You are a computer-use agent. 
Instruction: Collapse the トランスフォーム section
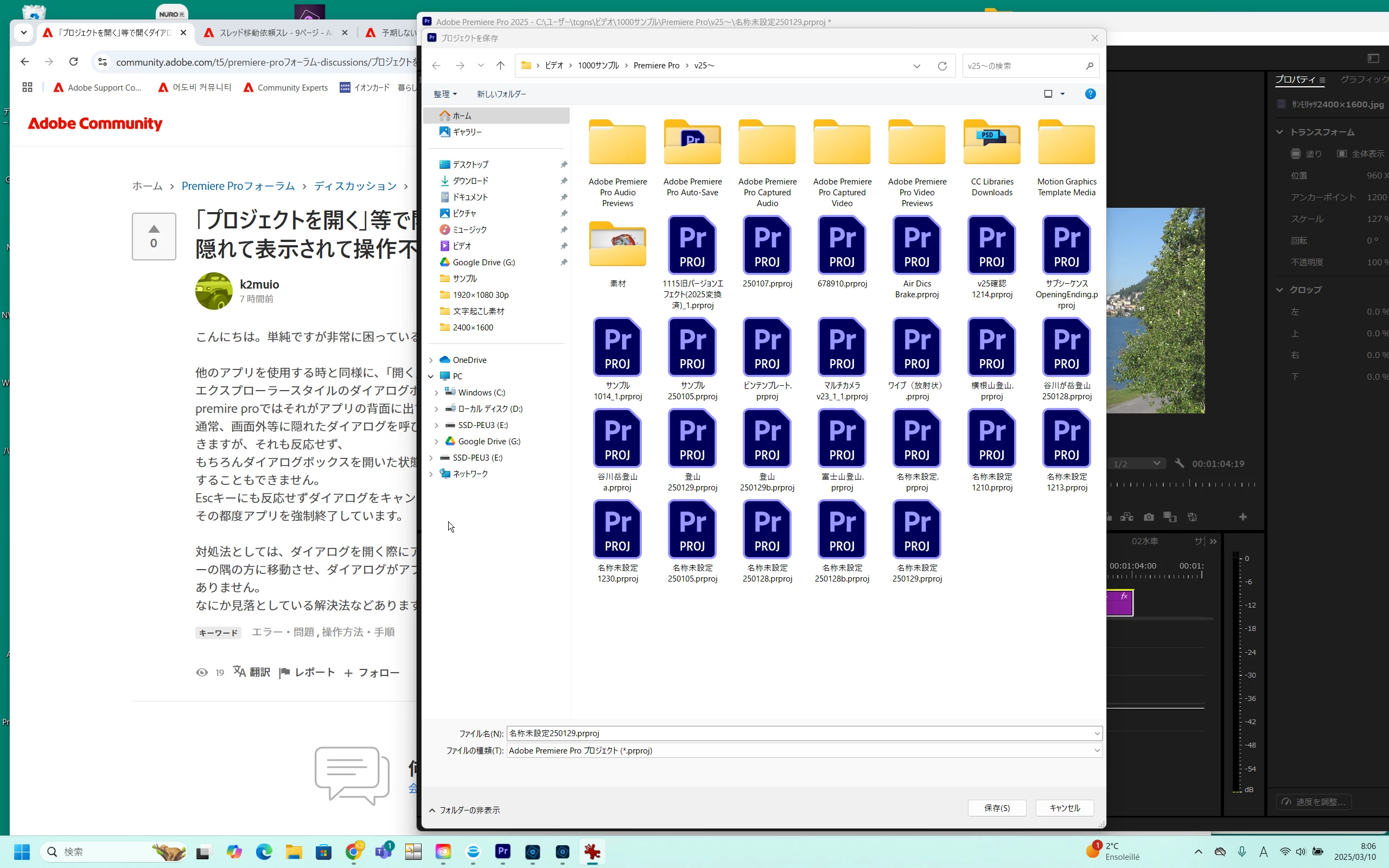[1279, 132]
